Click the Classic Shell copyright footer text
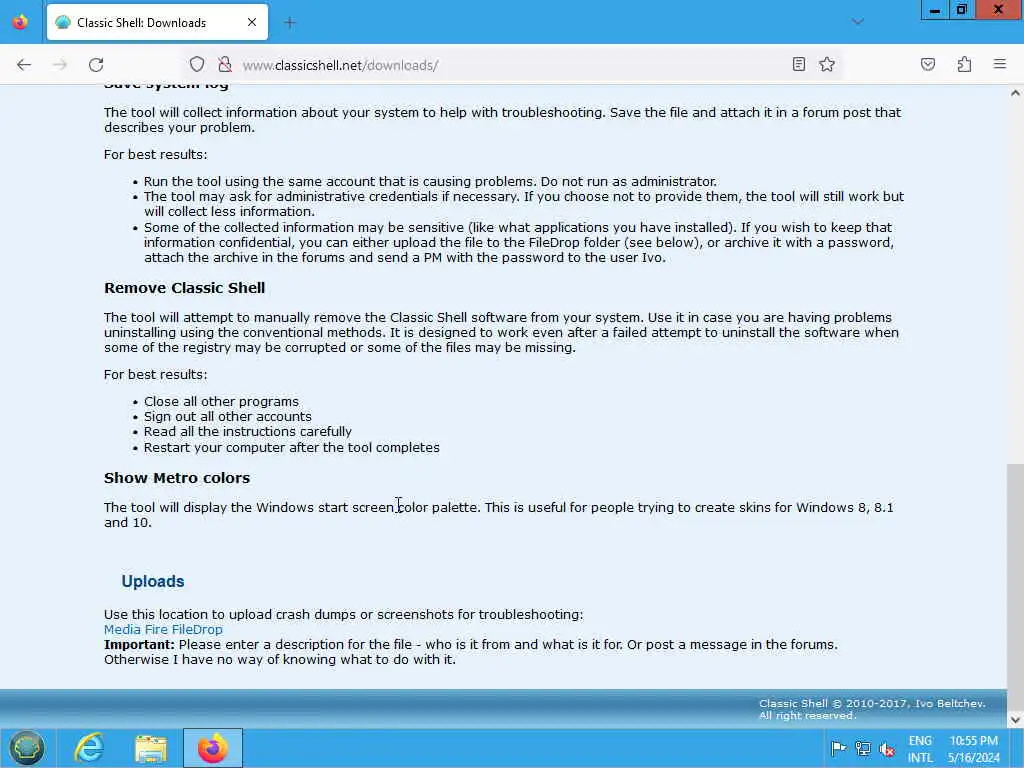This screenshot has width=1024, height=768. point(872,709)
